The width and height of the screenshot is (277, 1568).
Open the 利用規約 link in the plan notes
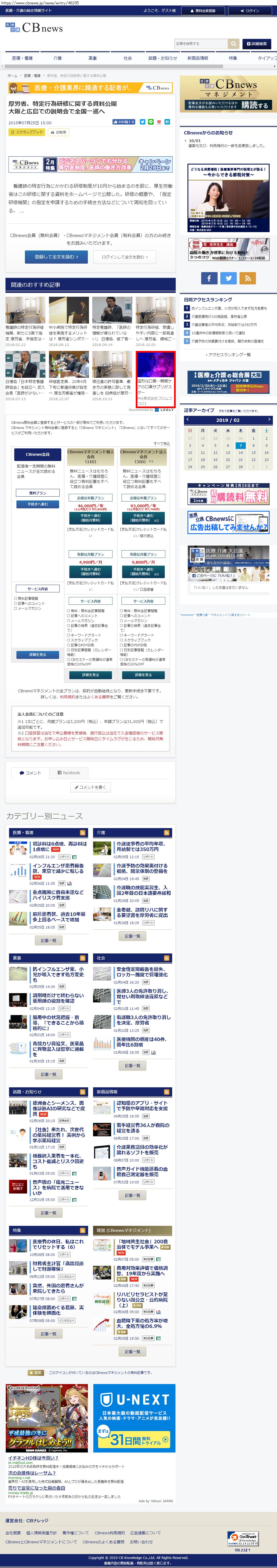coord(68,697)
